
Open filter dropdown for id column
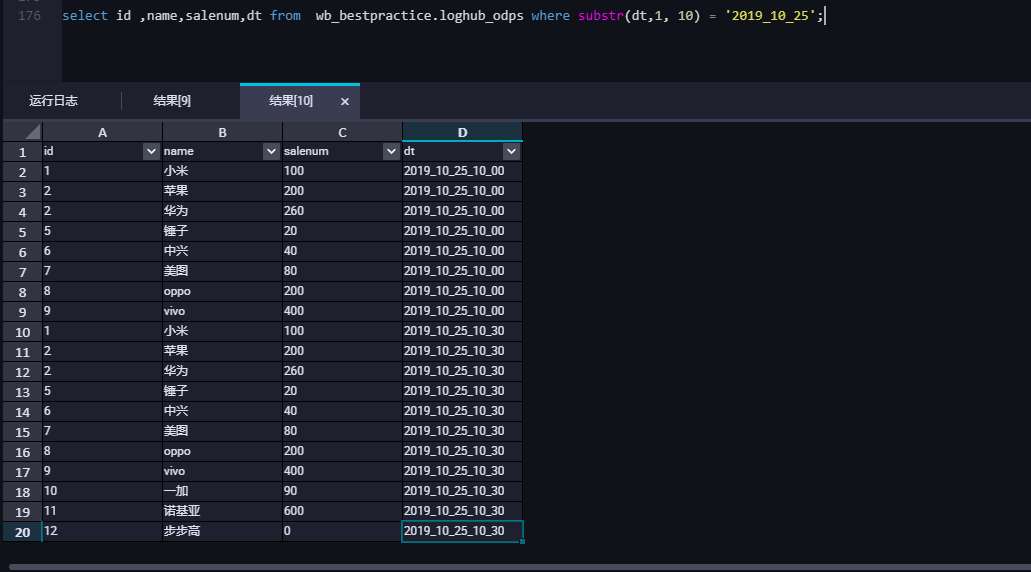pyautogui.click(x=151, y=151)
